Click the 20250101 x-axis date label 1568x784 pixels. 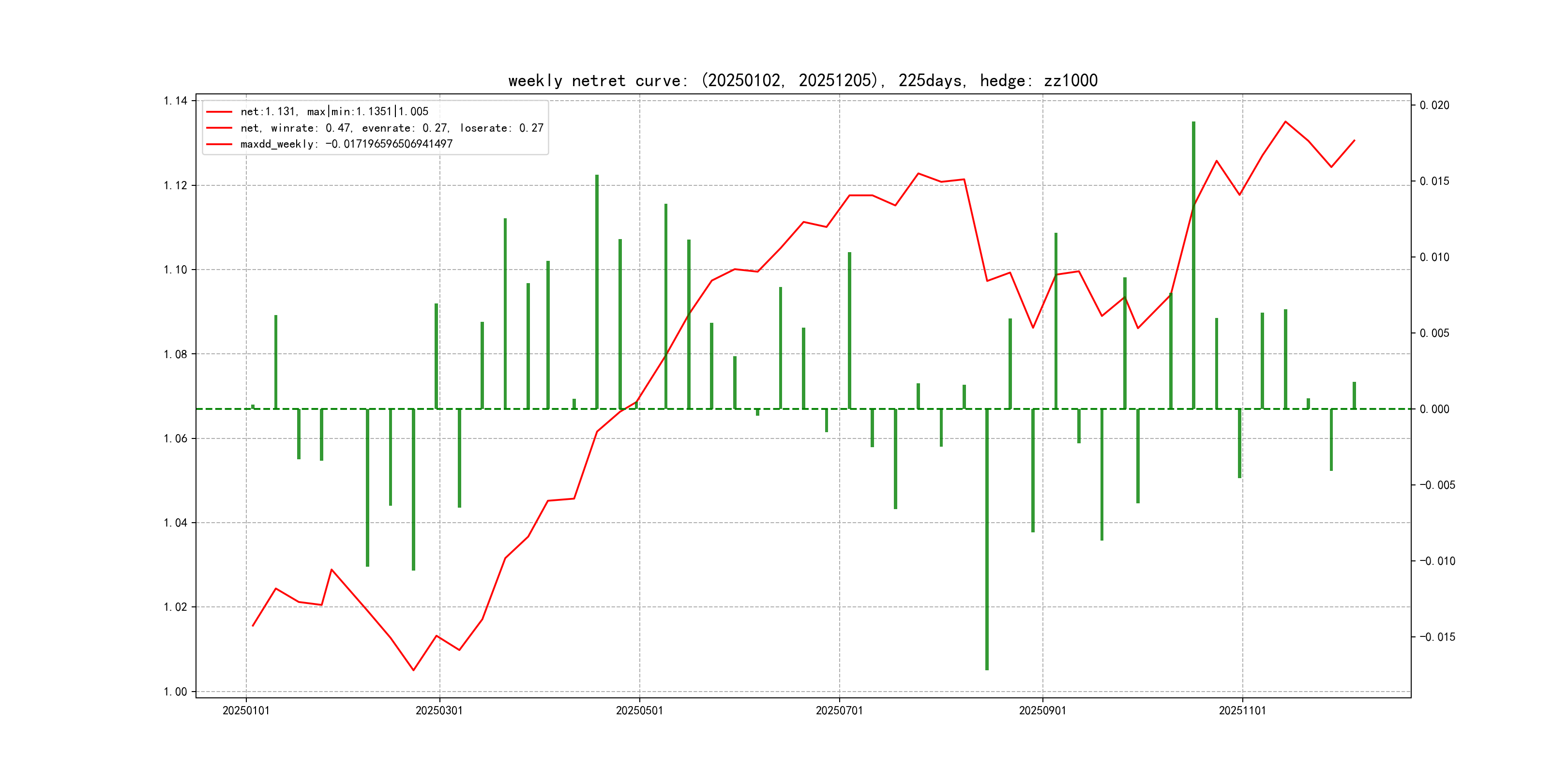pyautogui.click(x=246, y=710)
